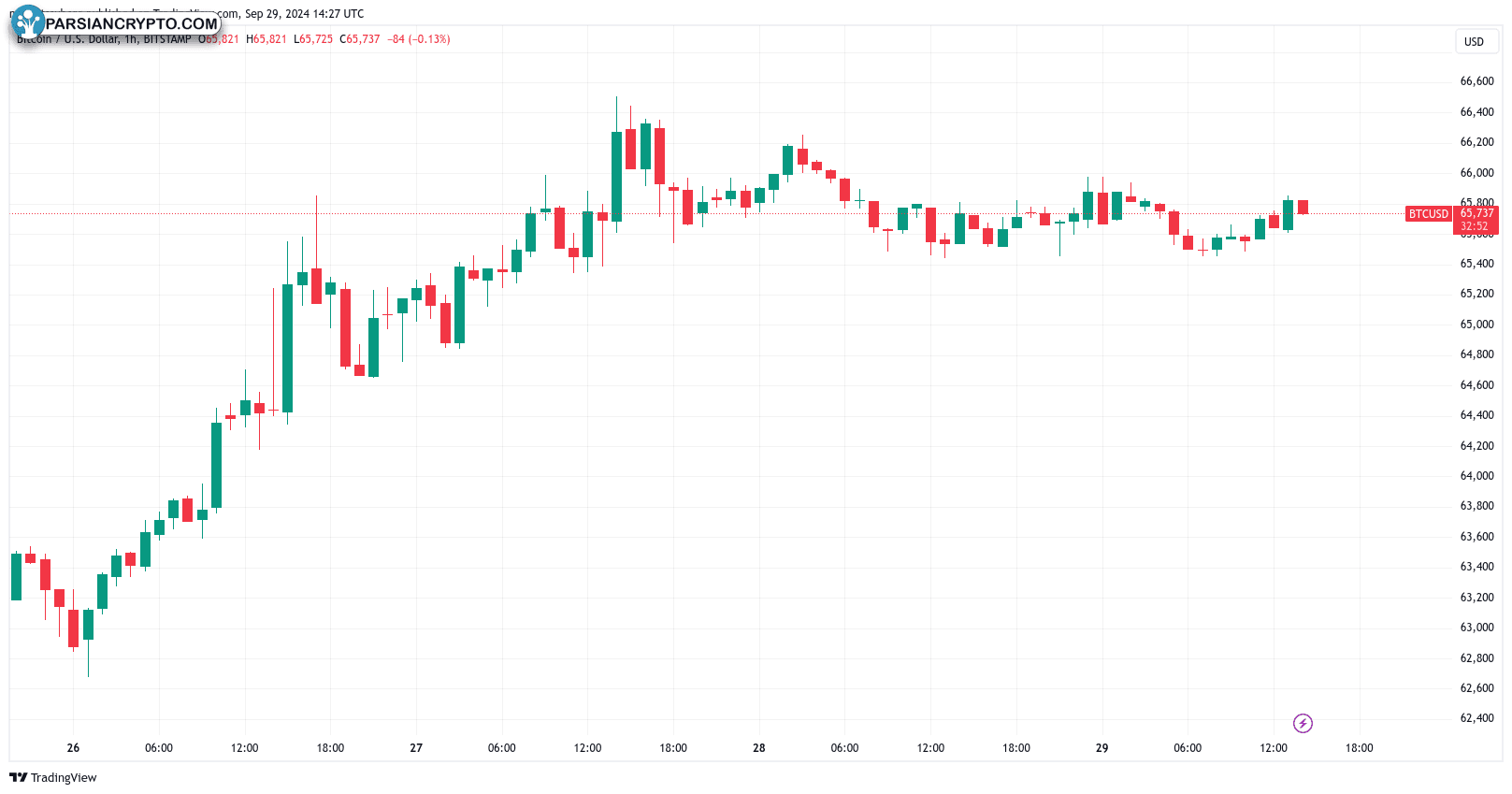Select the 66,600 price axis label

pyautogui.click(x=1477, y=81)
